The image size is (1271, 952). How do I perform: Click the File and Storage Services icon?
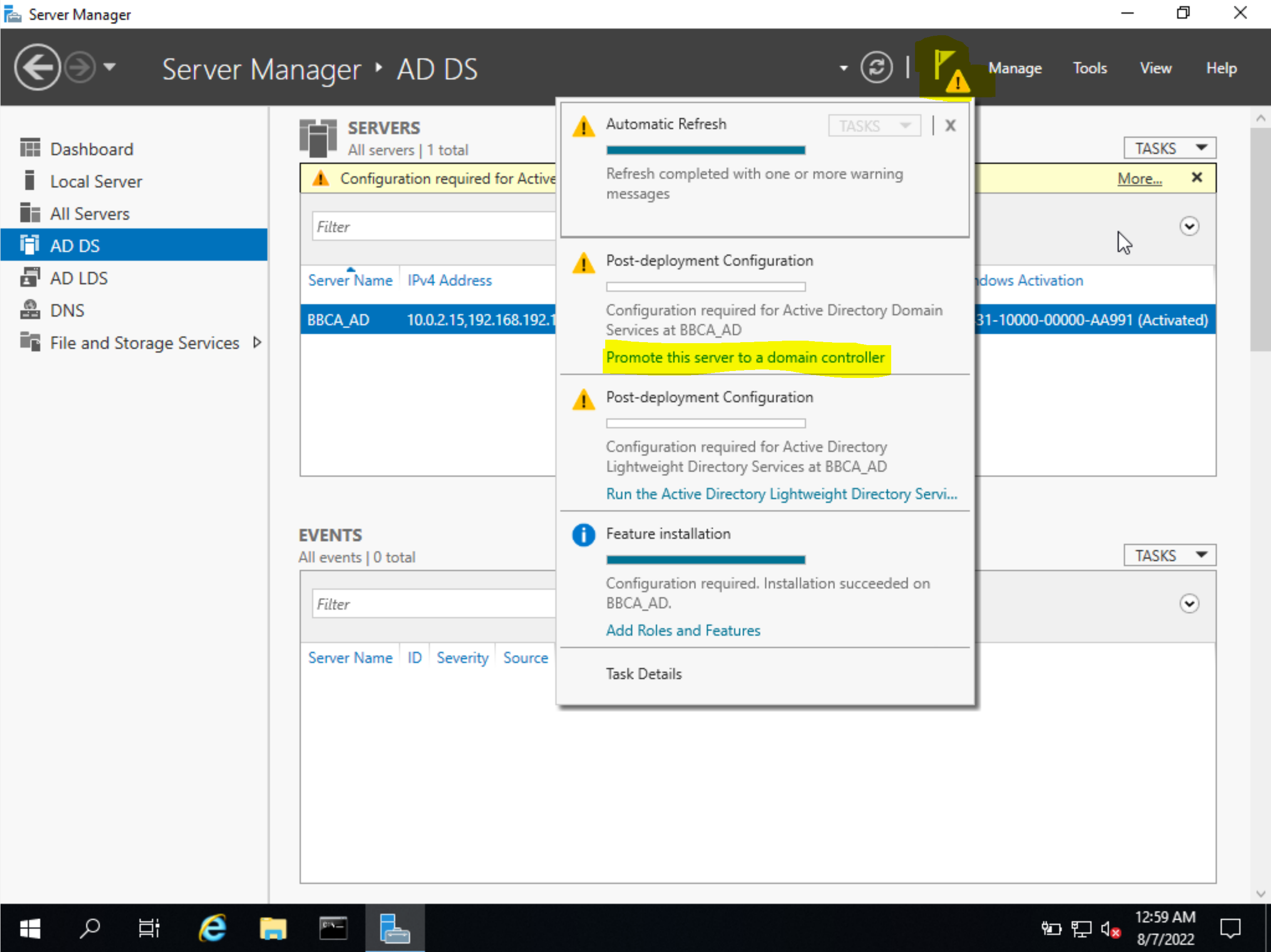(x=30, y=342)
